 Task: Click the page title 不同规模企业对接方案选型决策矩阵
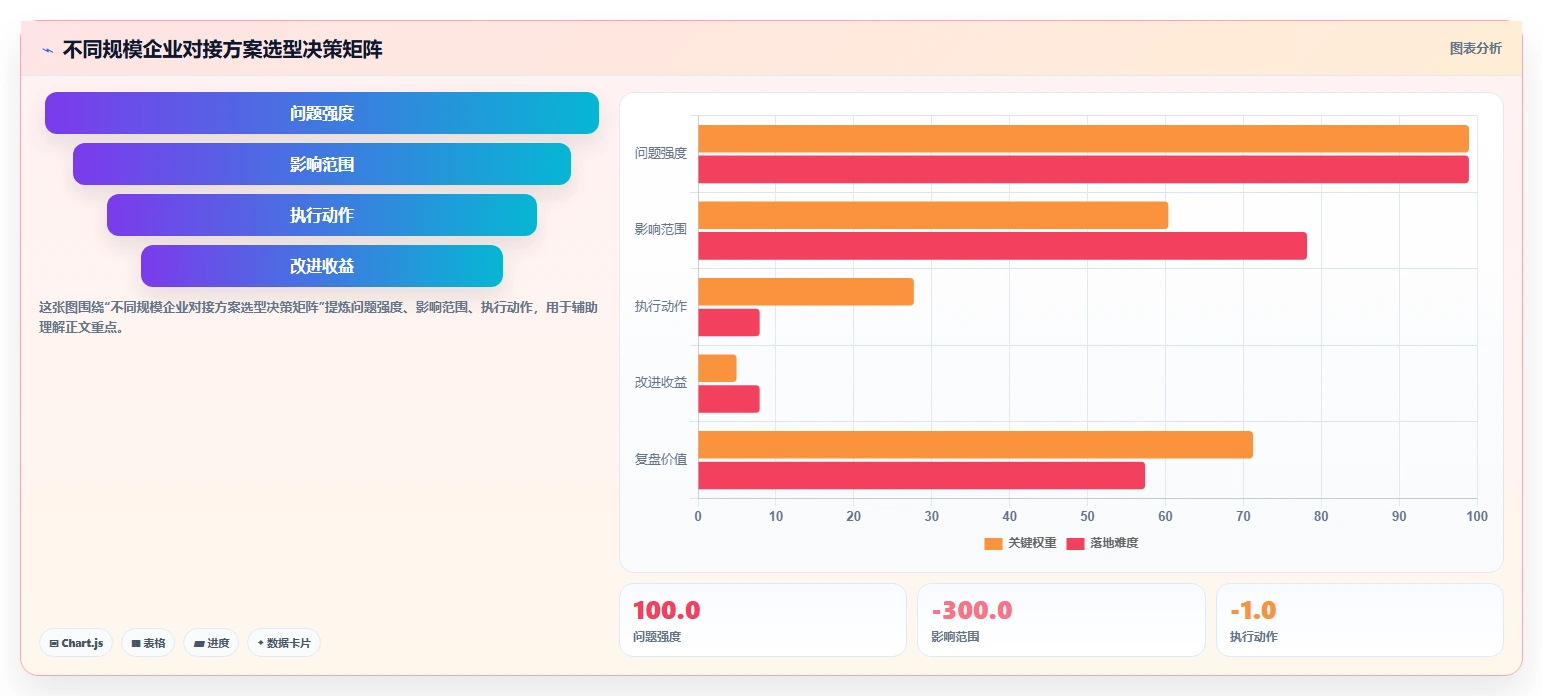click(x=222, y=50)
